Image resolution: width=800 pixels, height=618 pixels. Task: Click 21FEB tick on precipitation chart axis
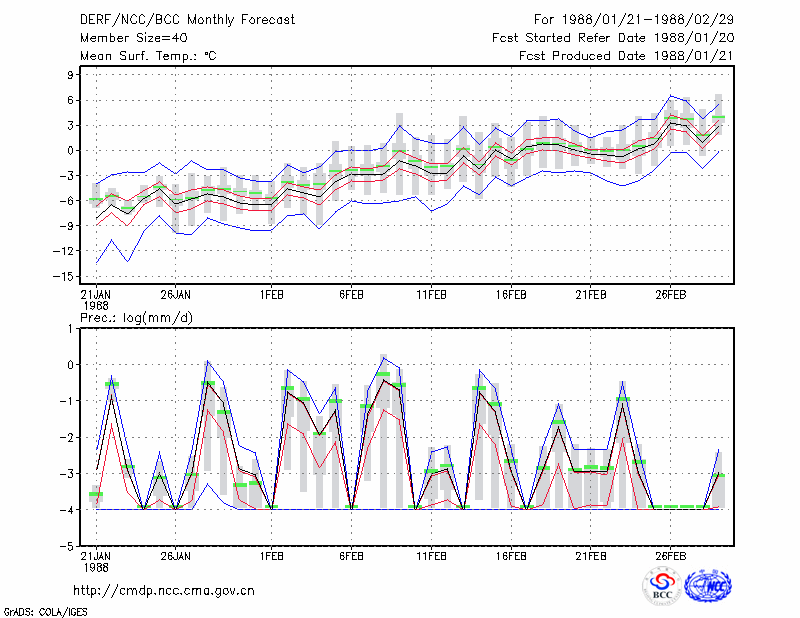(591, 556)
